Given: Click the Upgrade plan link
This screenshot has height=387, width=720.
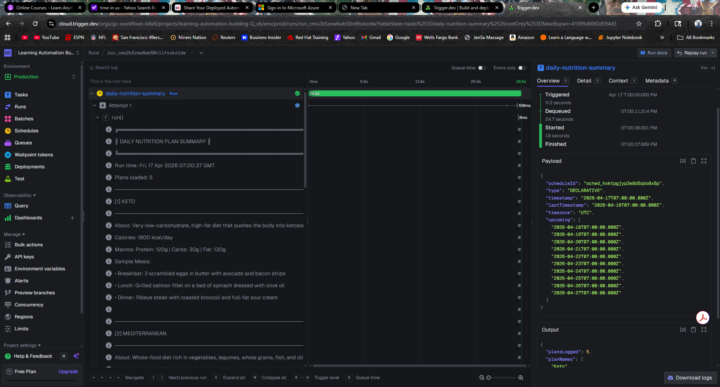Looking at the screenshot, I should point(68,371).
